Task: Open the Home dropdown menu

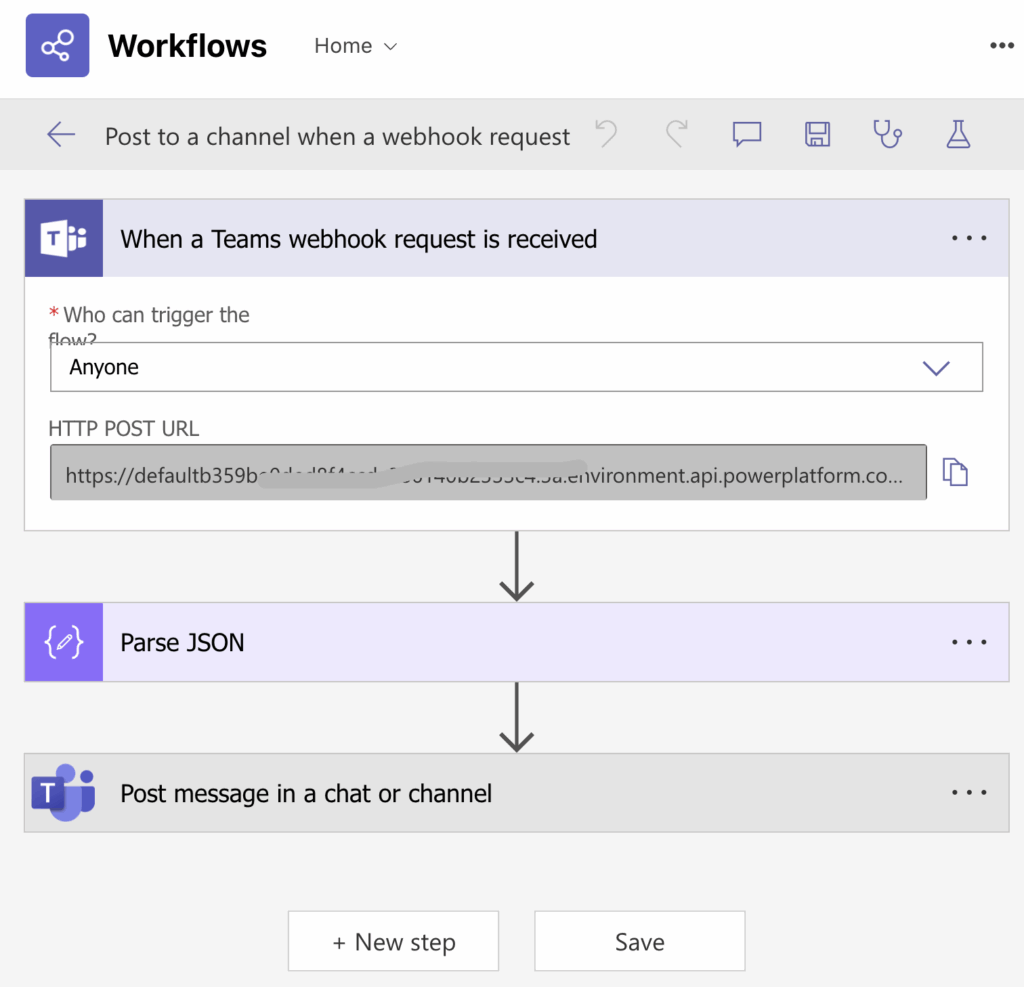Action: (x=355, y=46)
